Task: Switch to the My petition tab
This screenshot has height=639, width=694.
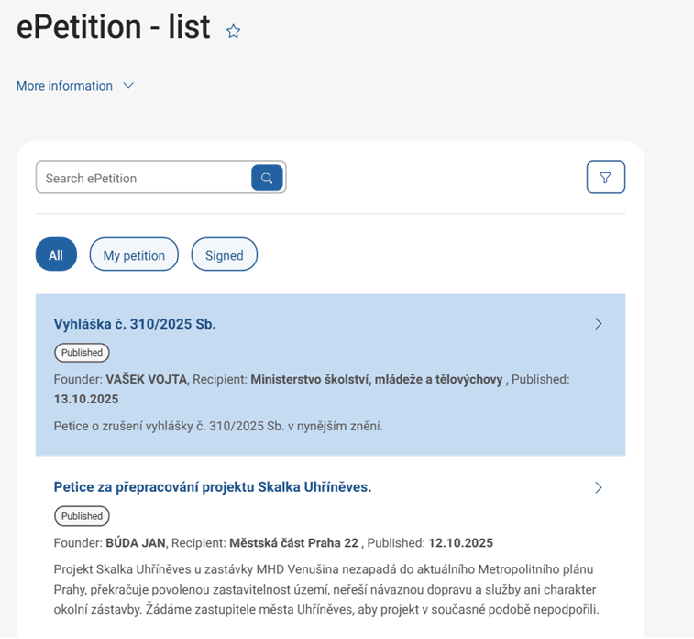Action: [134, 255]
